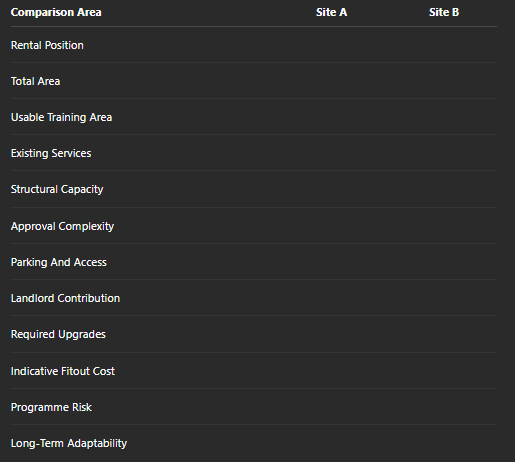Viewport: 515px width, 462px height.
Task: Click the Site A column header
Action: [331, 12]
